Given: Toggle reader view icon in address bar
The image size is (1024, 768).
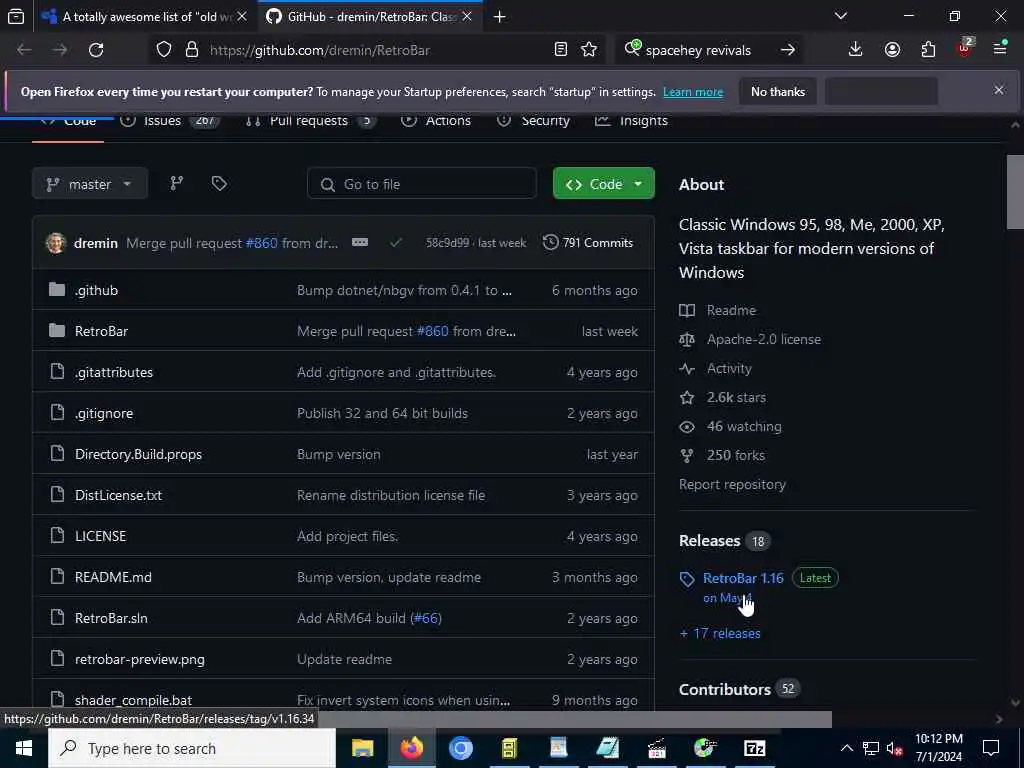Looking at the screenshot, I should 560,50.
